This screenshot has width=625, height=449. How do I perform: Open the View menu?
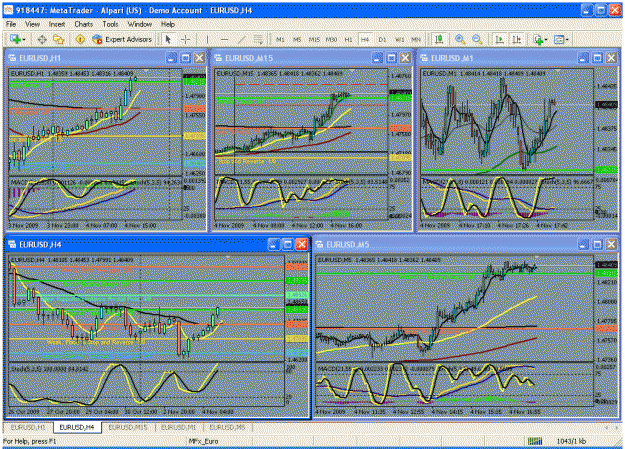32,24
